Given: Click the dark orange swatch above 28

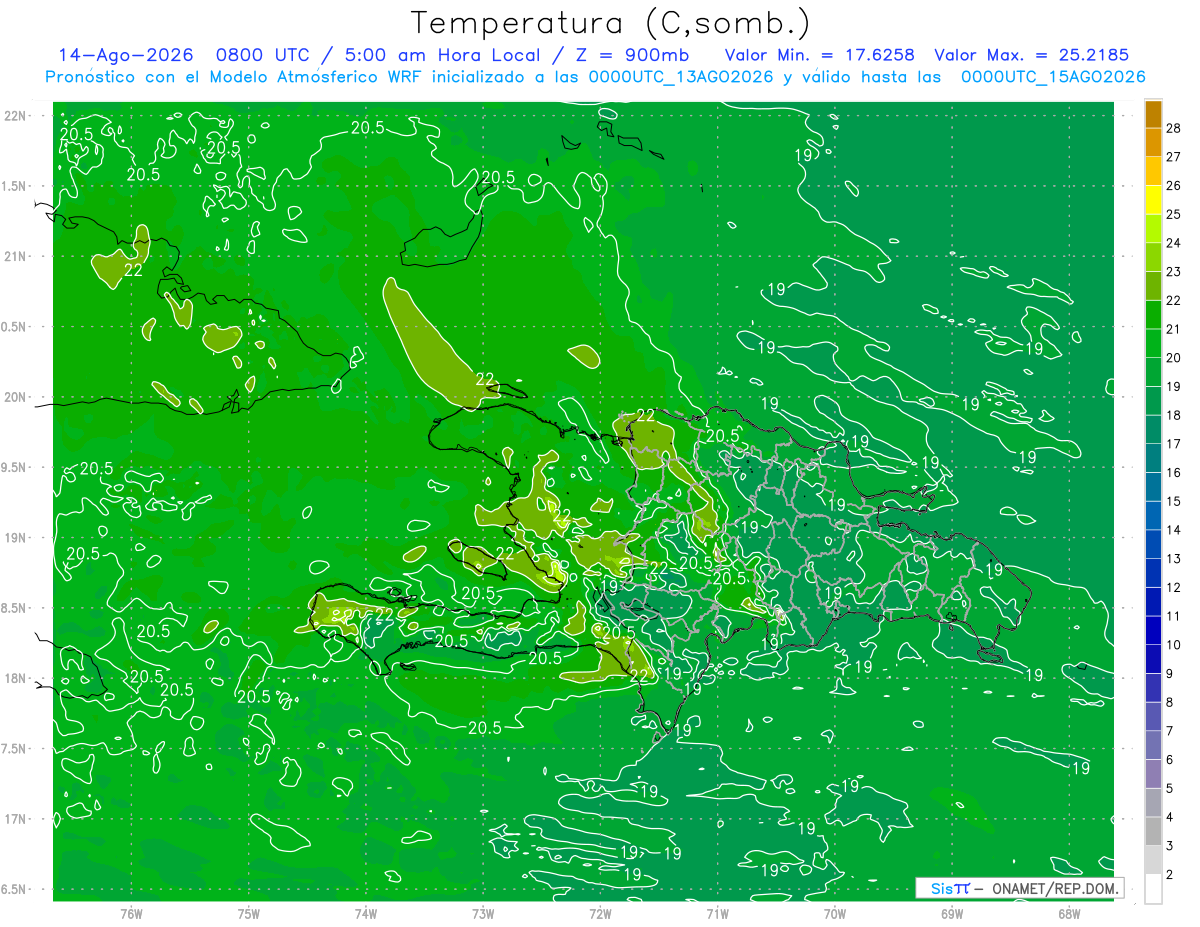Looking at the screenshot, I should click(1153, 113).
